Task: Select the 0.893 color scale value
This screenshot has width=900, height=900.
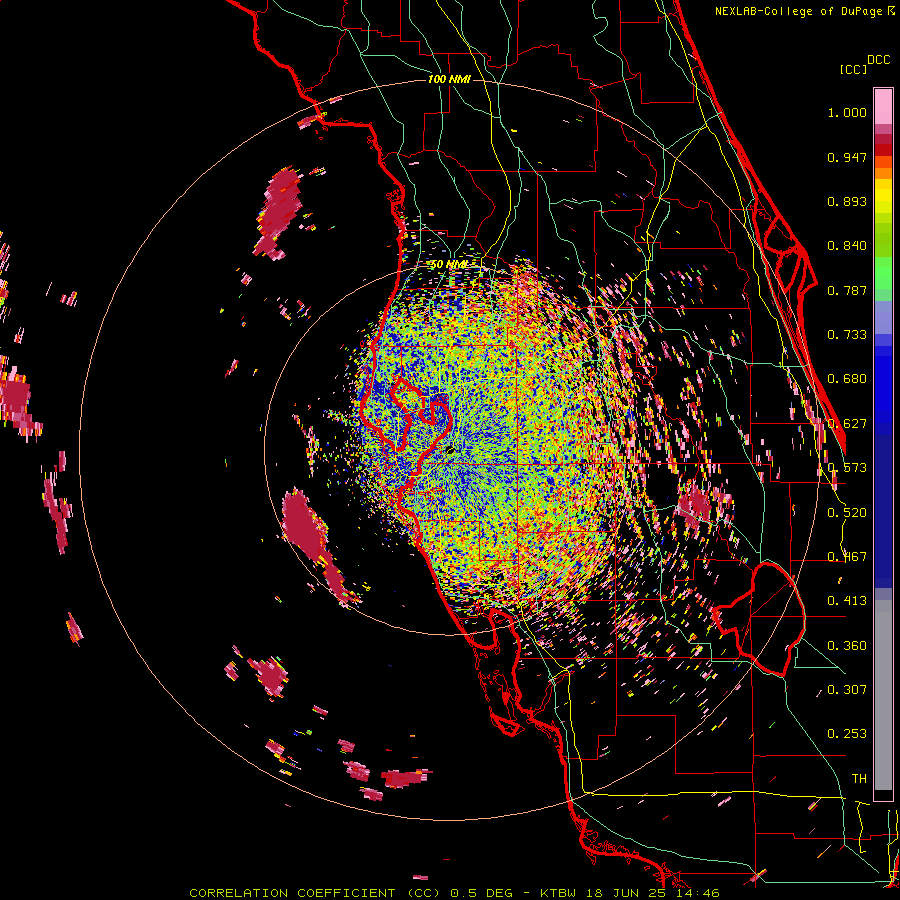Action: (x=847, y=201)
